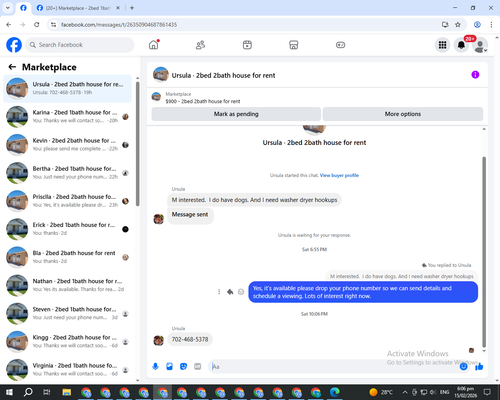This screenshot has height=400, width=500.
Task: Go to the Home feed icon
Action: (154, 45)
